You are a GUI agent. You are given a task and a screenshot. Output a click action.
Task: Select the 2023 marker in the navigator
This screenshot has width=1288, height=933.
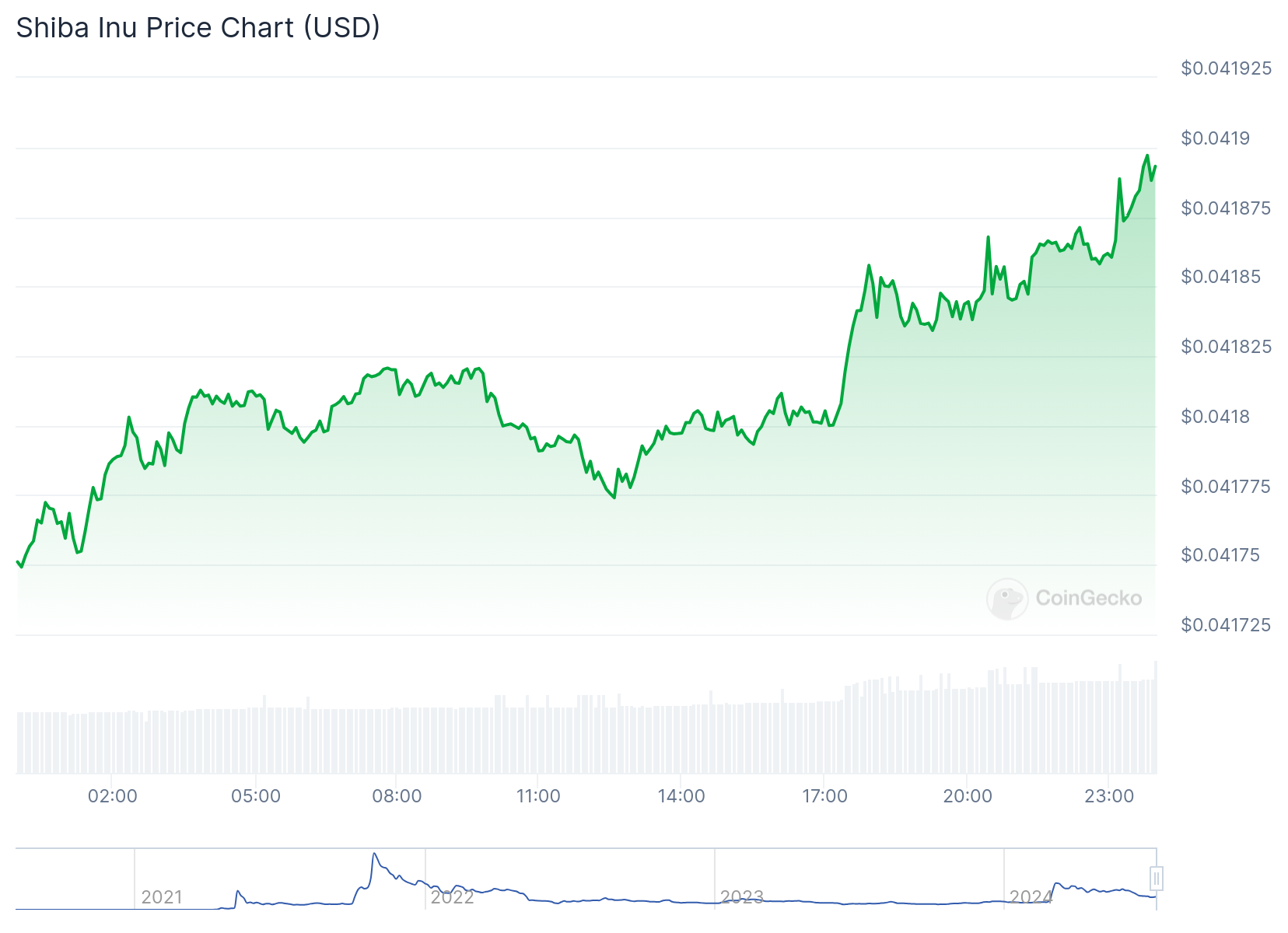click(x=741, y=897)
